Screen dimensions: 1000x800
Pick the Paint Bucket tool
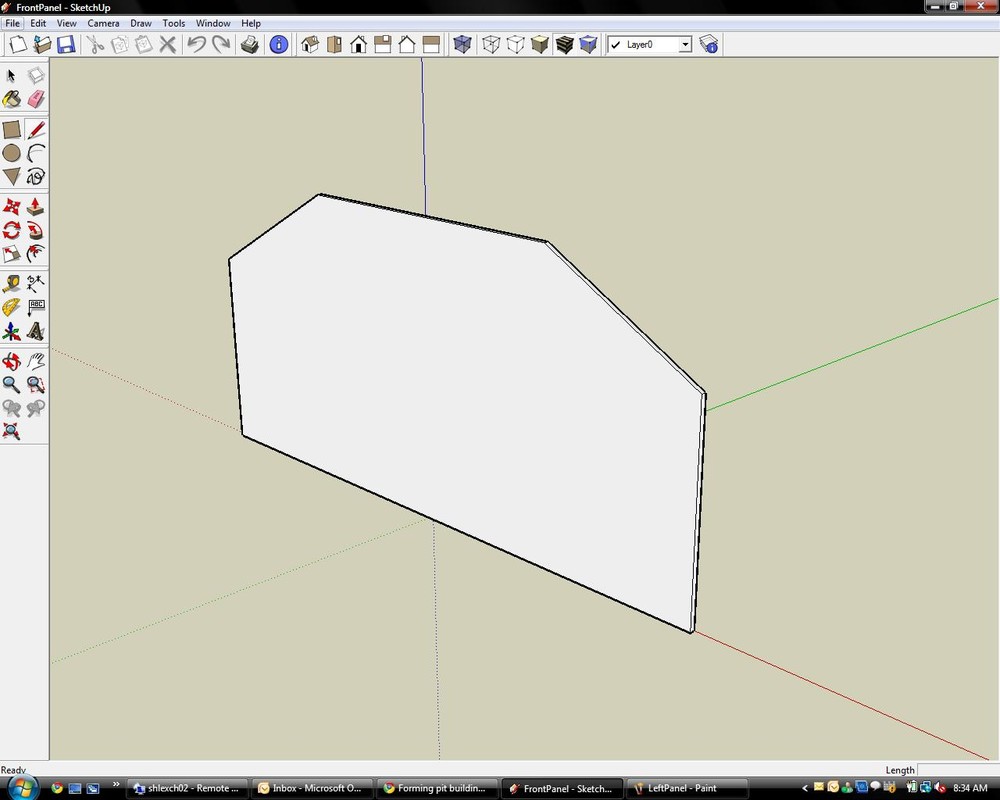pyautogui.click(x=12, y=99)
